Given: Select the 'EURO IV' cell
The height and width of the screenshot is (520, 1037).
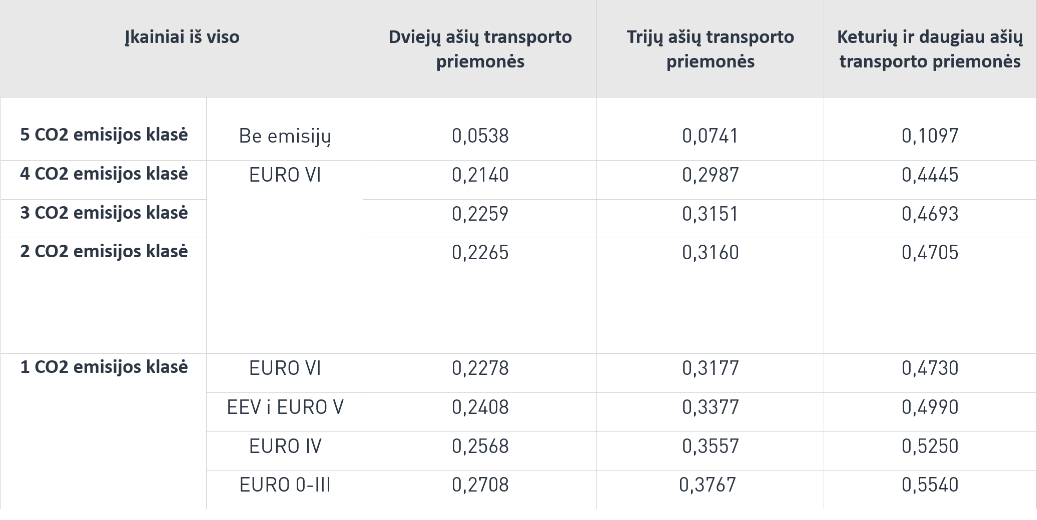Looking at the screenshot, I should [285, 446].
